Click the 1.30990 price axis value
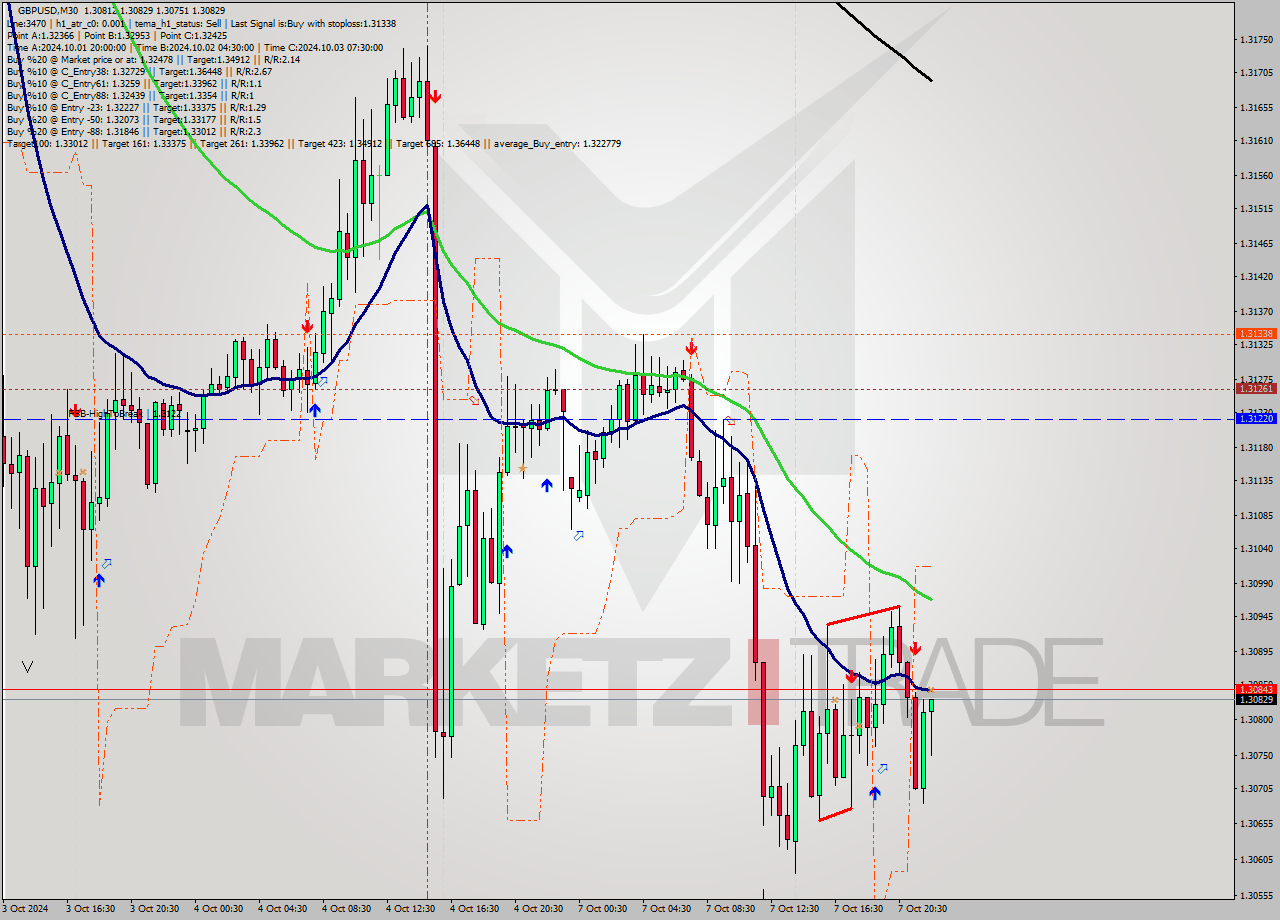 point(1256,583)
